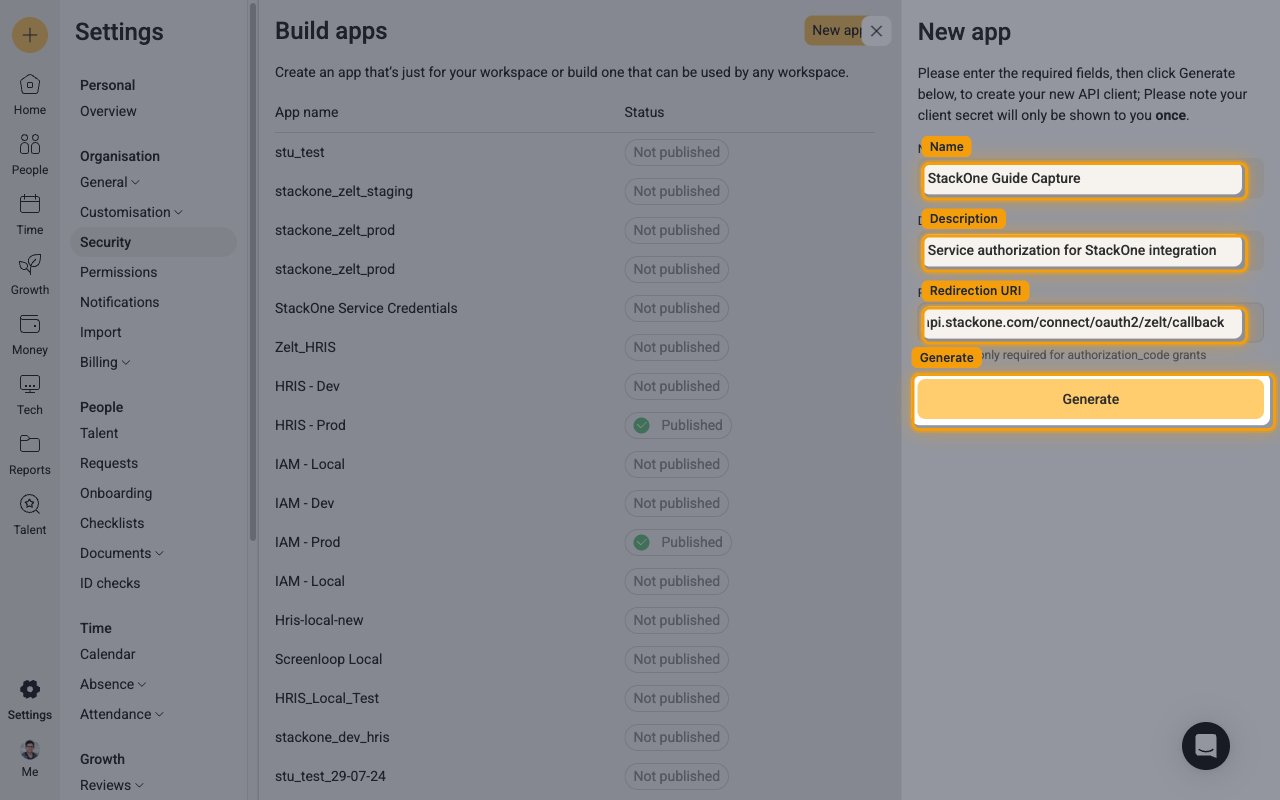Open the HRIS - Prod app row
Viewport: 1280px width, 800px height.
point(574,425)
